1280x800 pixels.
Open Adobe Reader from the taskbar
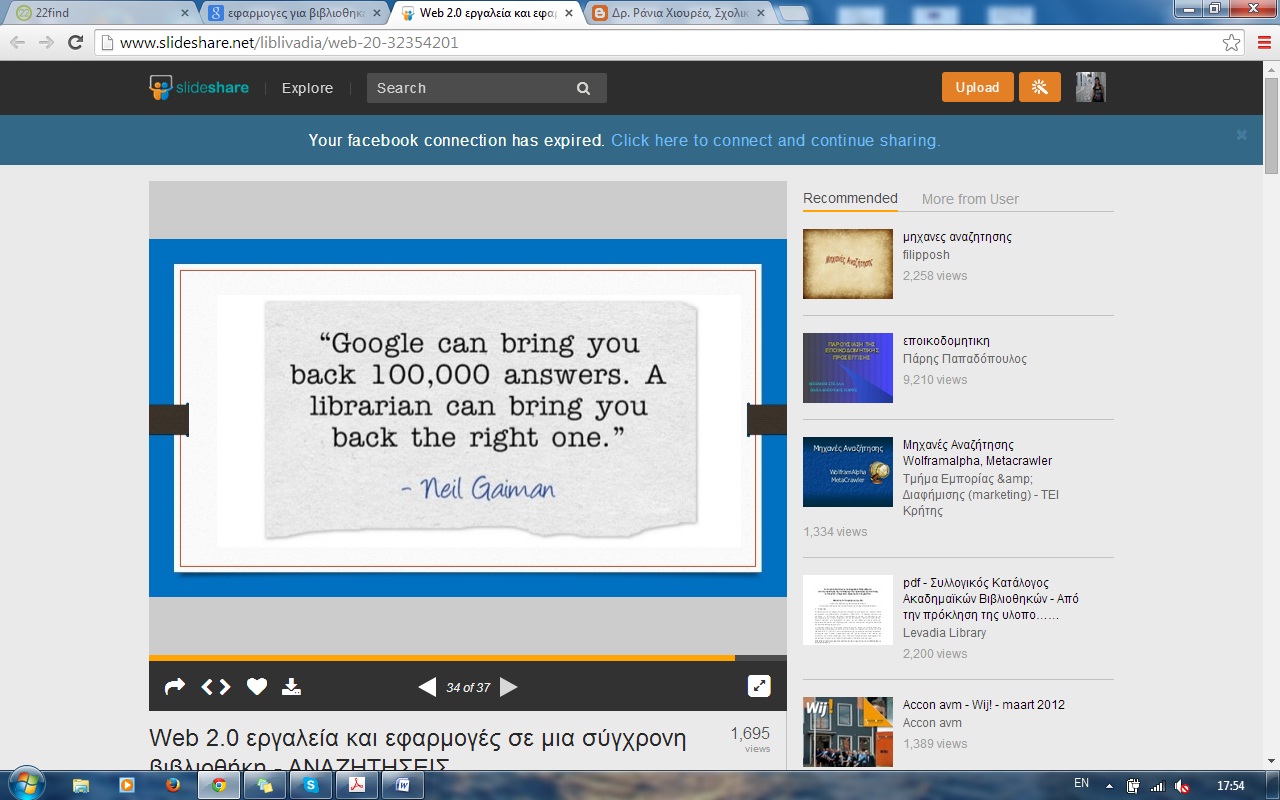click(x=356, y=786)
